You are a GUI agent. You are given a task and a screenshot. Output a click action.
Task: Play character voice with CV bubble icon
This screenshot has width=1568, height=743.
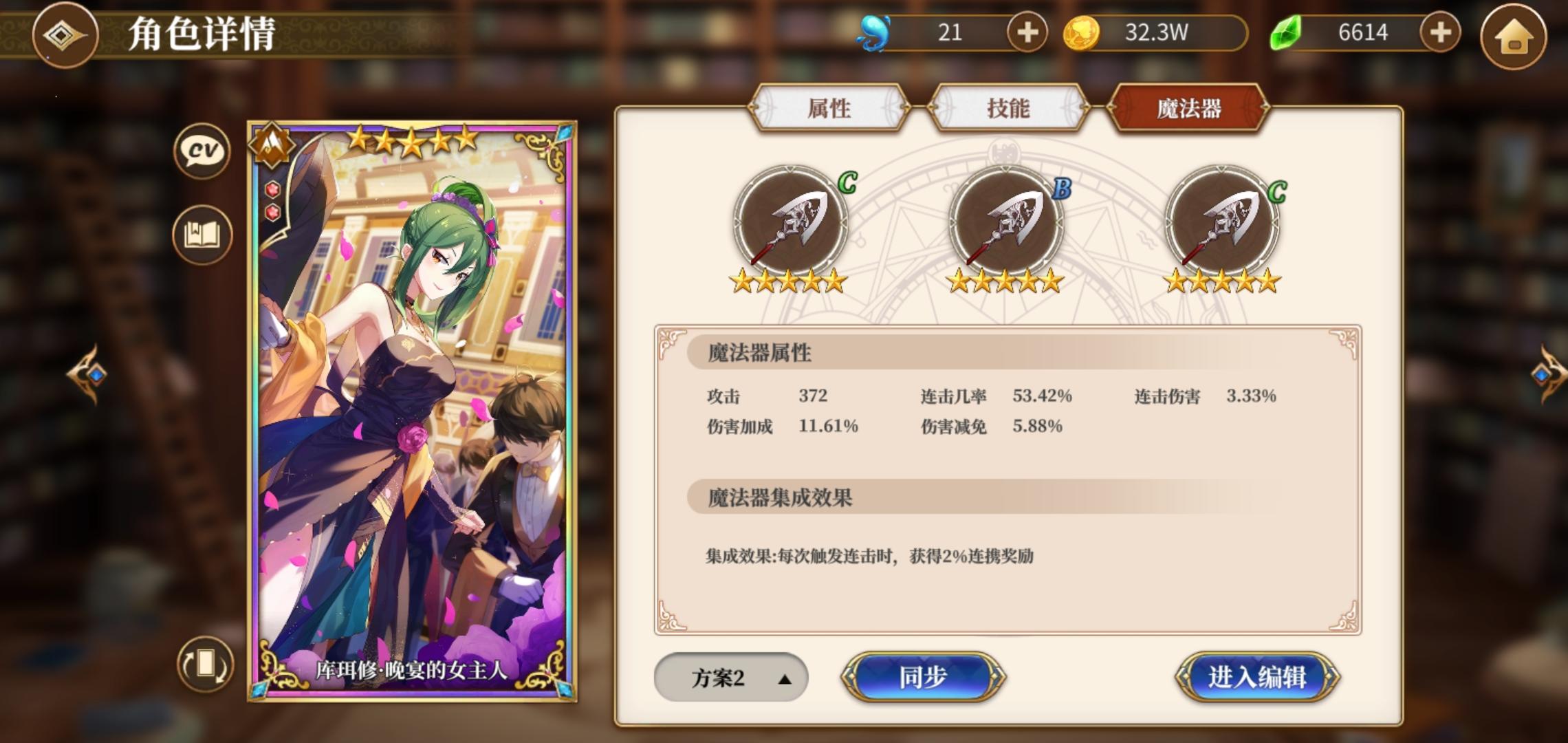(202, 151)
